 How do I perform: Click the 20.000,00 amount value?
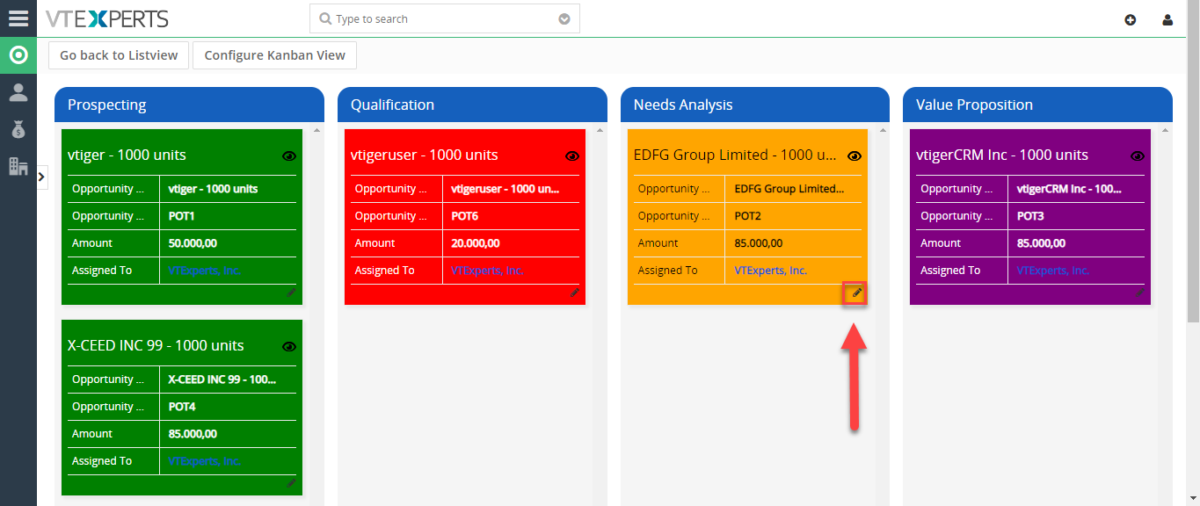(475, 243)
